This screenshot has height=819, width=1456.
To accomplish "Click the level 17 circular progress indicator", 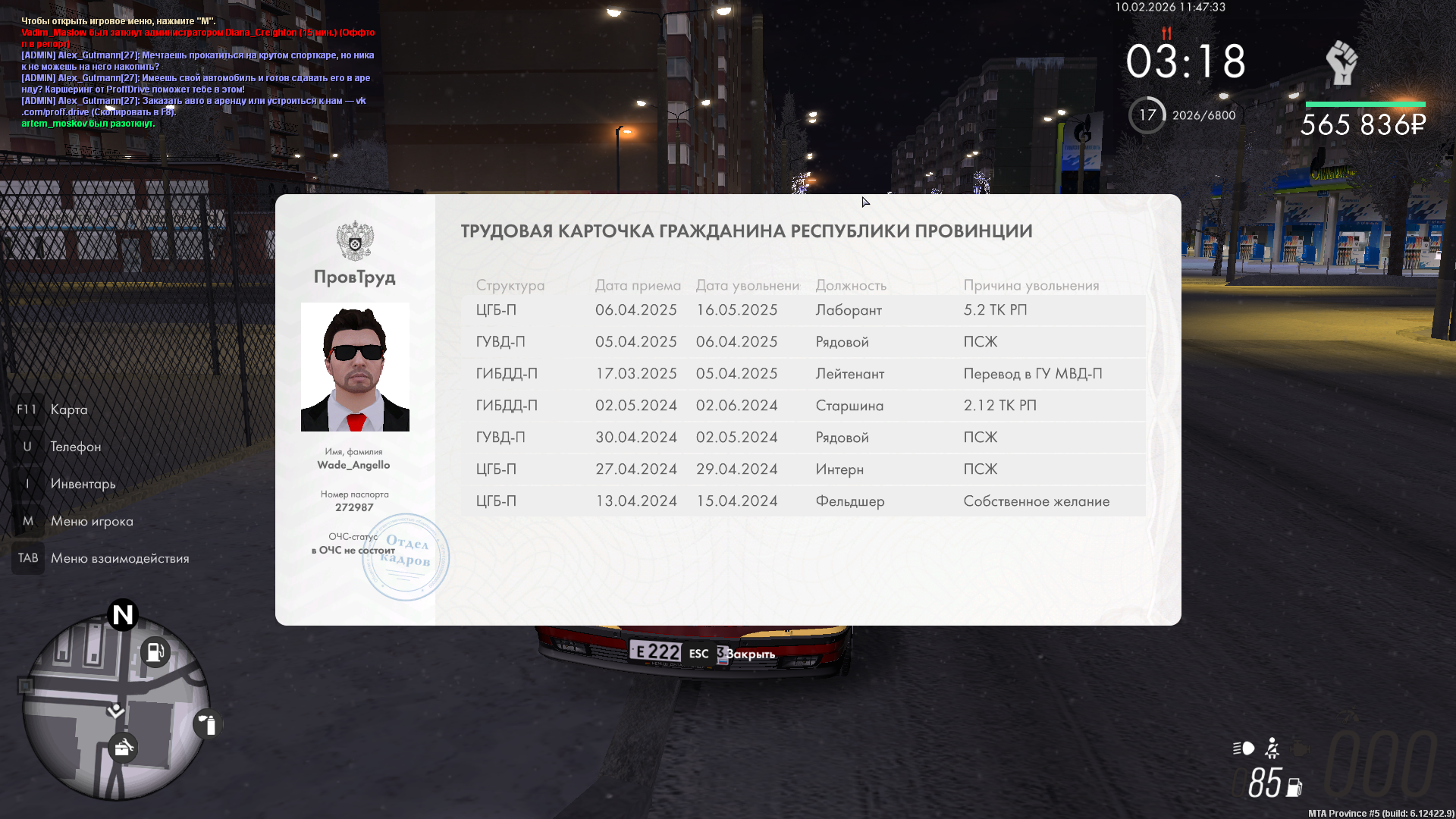I will 1147,115.
